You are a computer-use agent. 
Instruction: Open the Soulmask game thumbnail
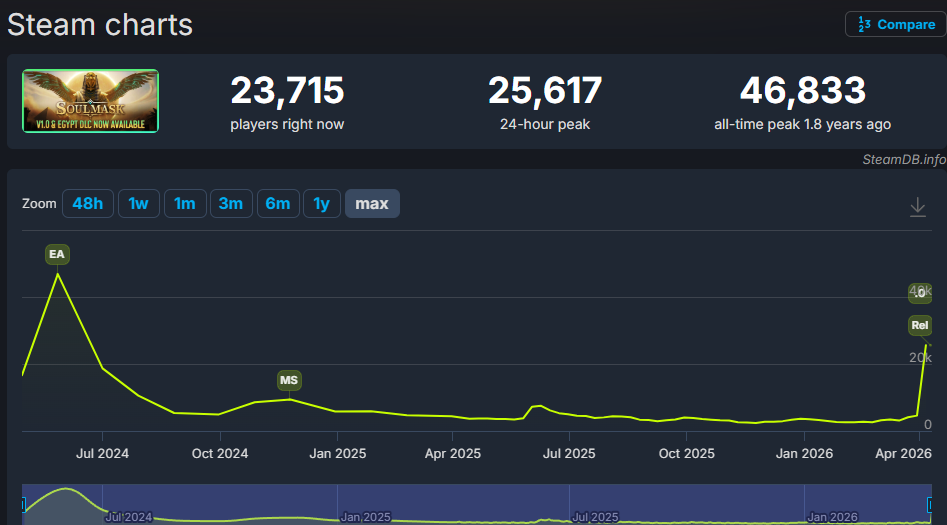pos(91,101)
